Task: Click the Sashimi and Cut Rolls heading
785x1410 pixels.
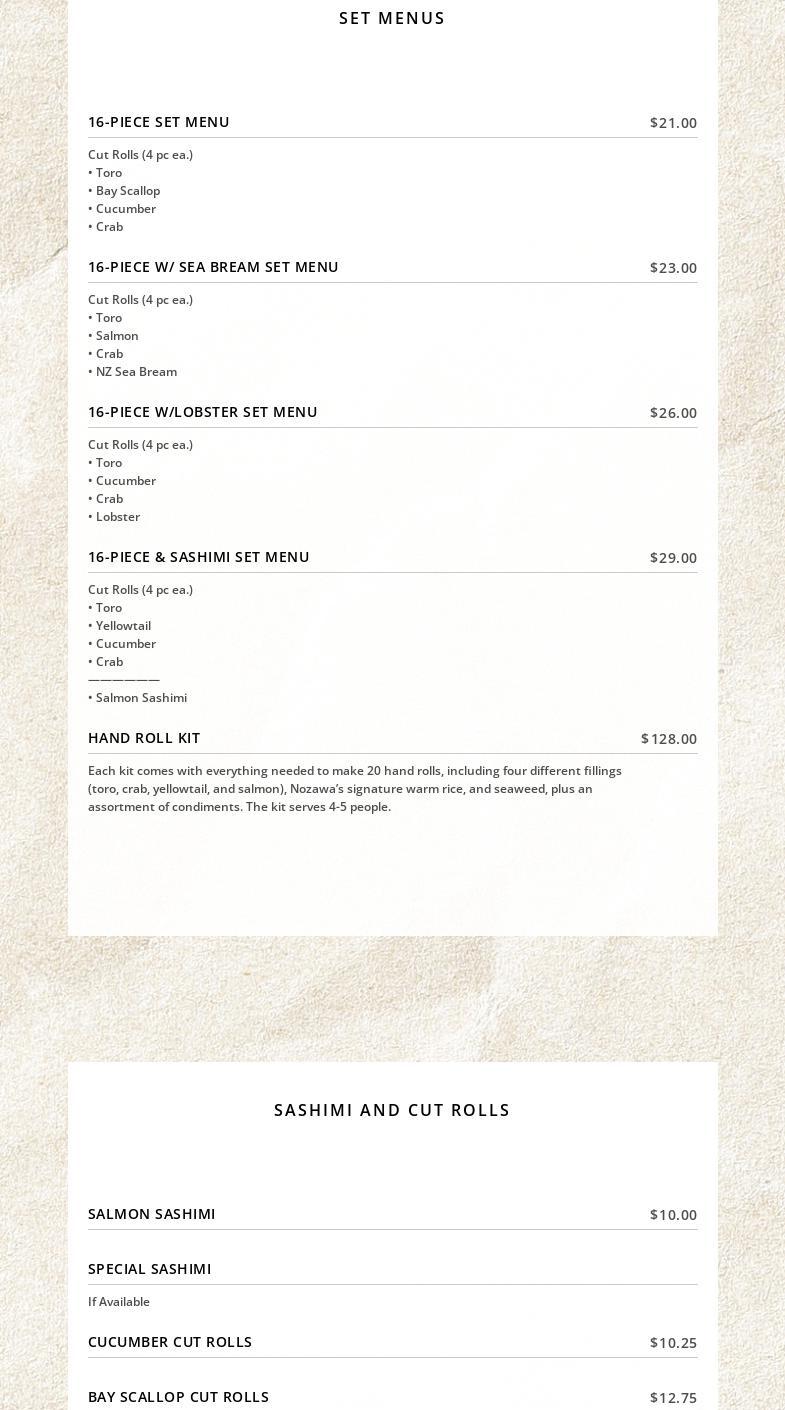Action: [392, 1110]
